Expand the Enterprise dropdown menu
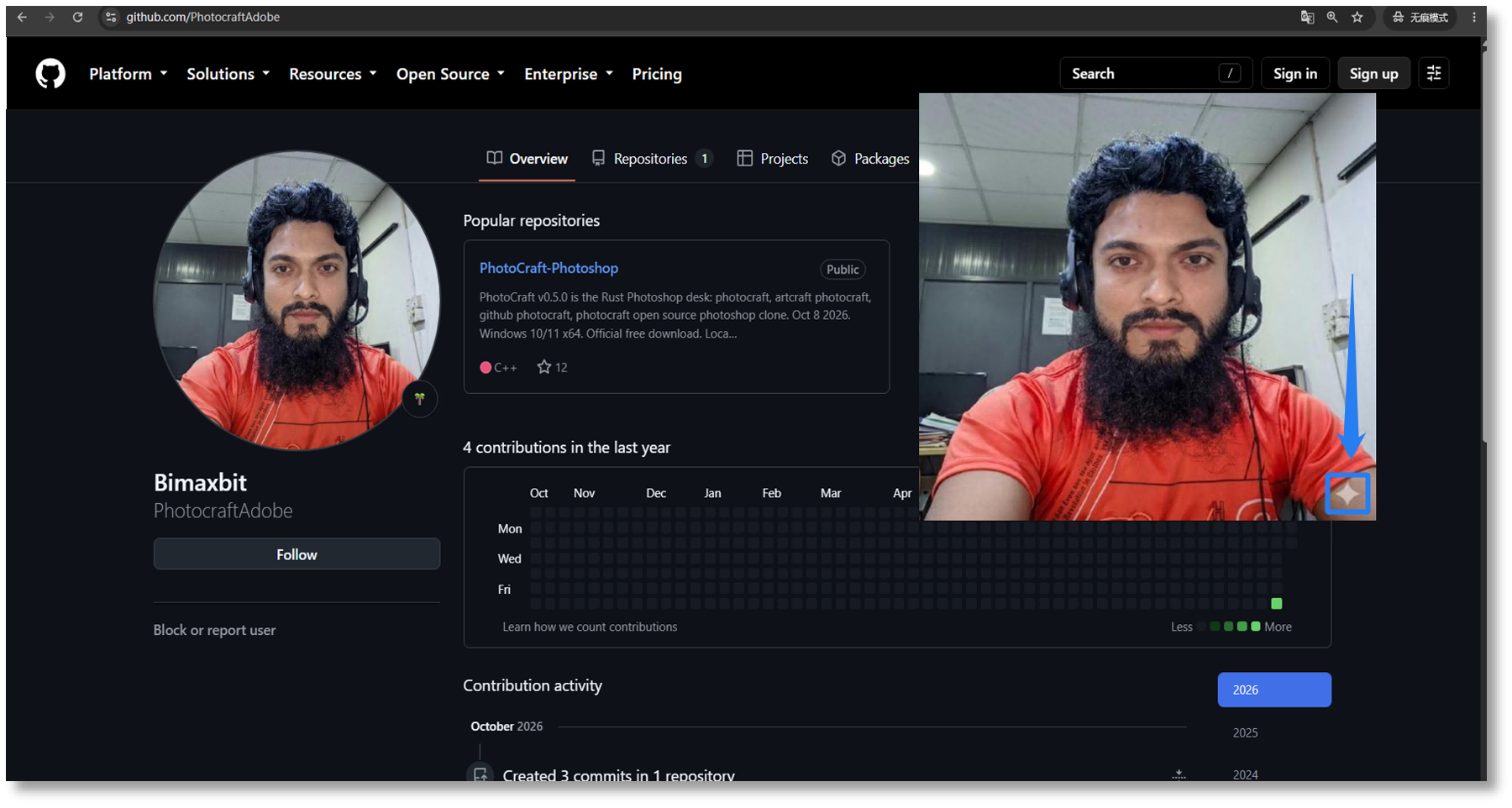Viewport: 1512px width, 808px height. 569,74
